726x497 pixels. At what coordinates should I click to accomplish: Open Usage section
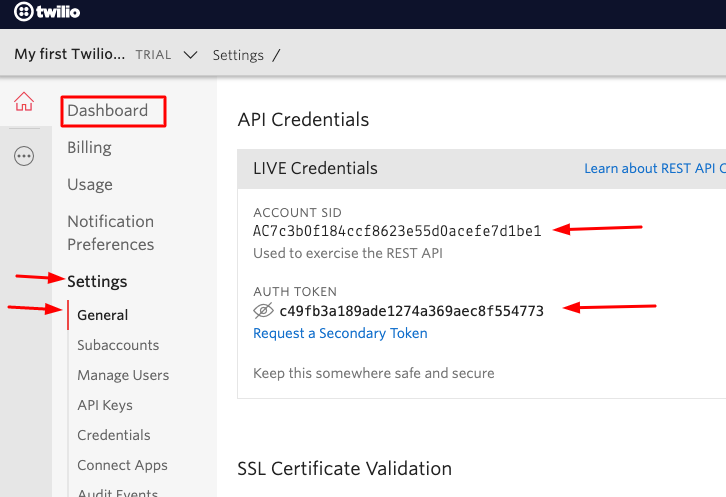pyautogui.click(x=90, y=184)
